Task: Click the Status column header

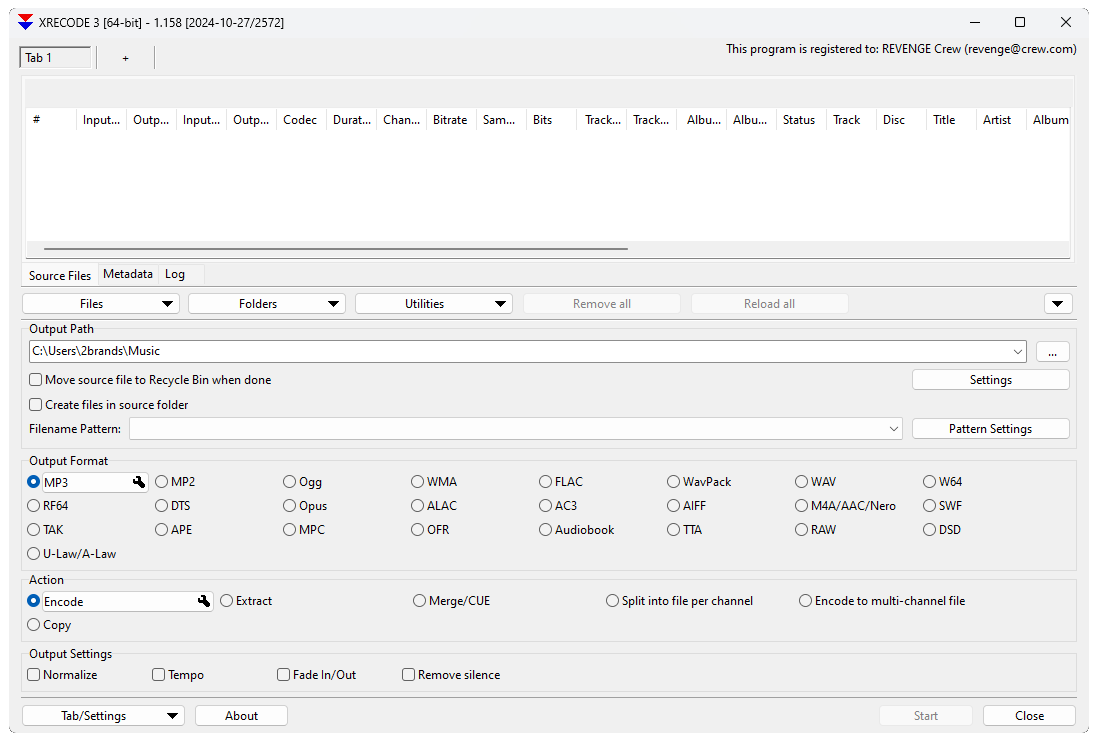Action: tap(801, 120)
